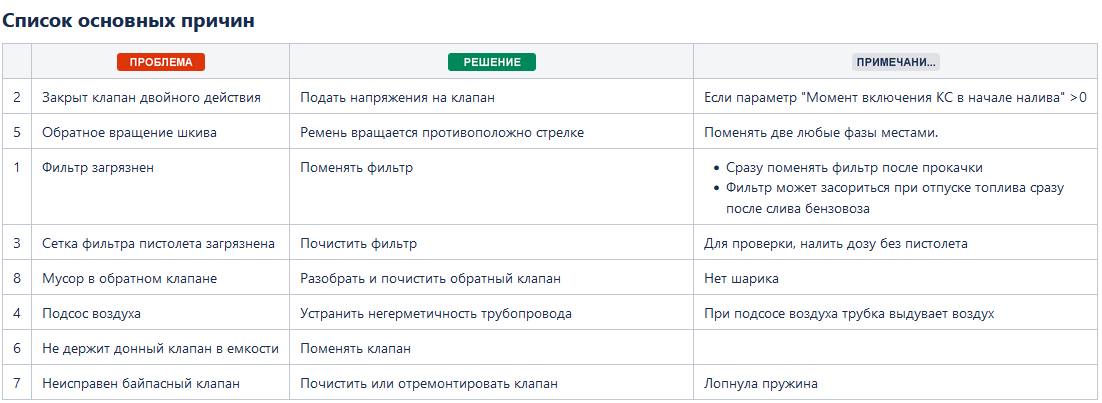Select the Подать напряжения на клапан cell

click(x=492, y=98)
